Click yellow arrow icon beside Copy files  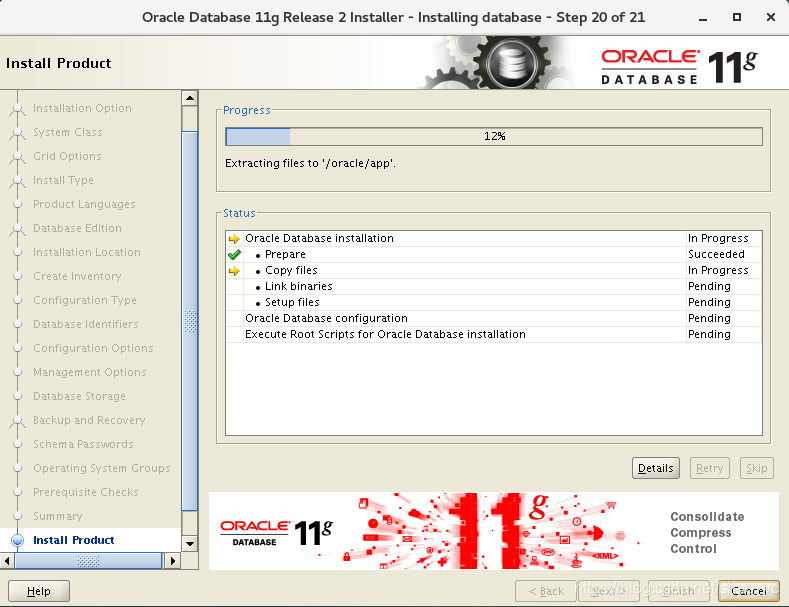tap(234, 271)
